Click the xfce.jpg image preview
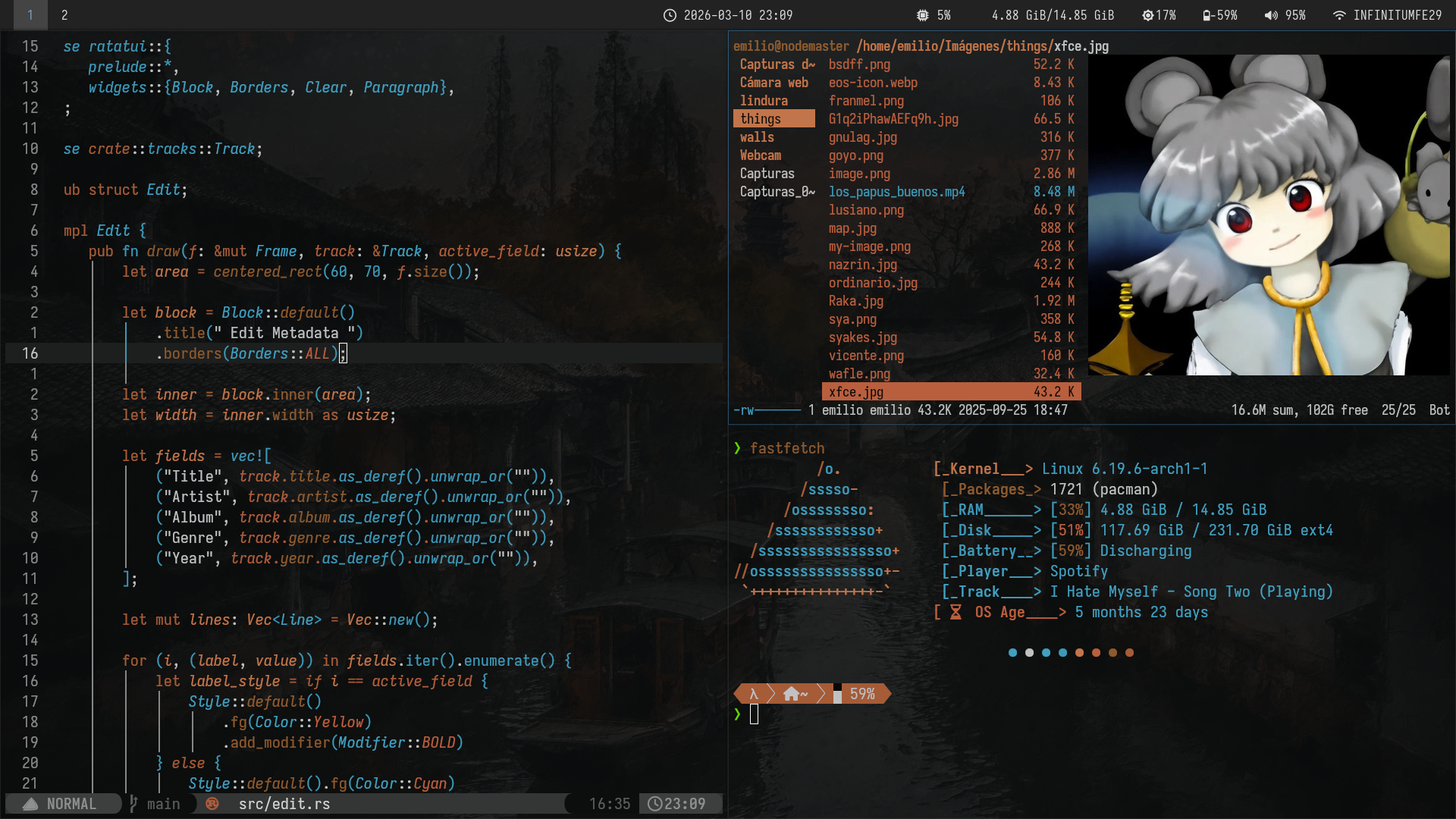Image resolution: width=1456 pixels, height=819 pixels. point(1268,216)
